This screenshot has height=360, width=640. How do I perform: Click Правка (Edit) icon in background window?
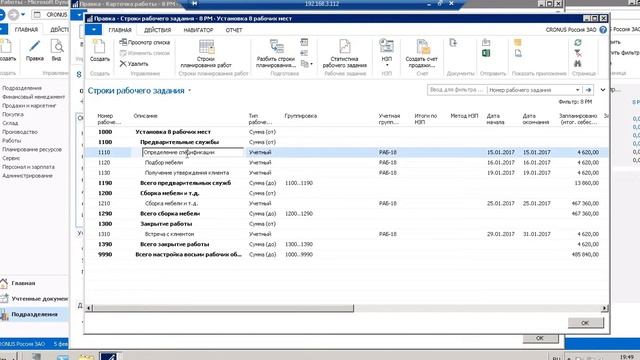click(35, 51)
